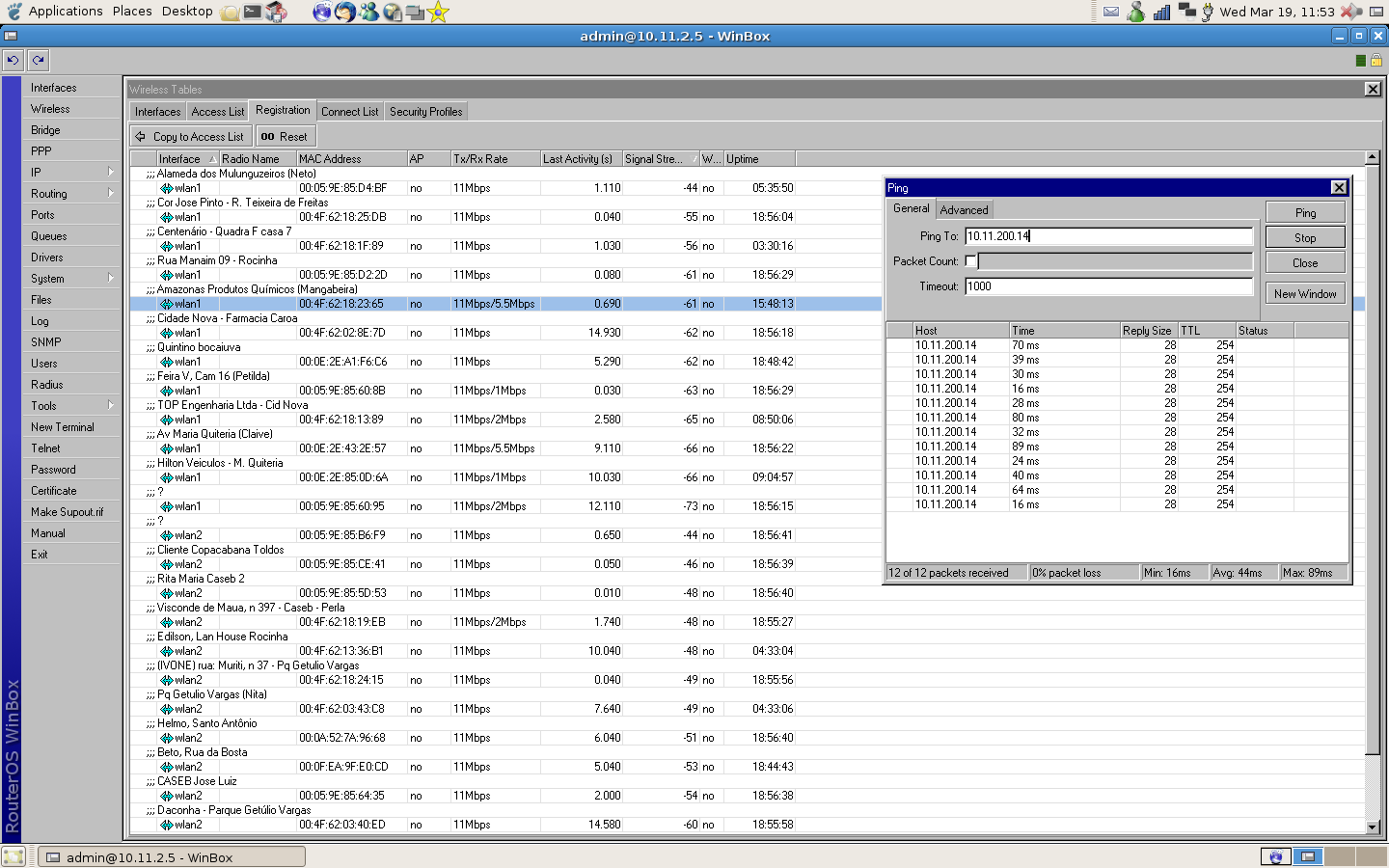Click the WinBox undo arrow icon
The width and height of the screenshot is (1389, 868).
click(13, 60)
